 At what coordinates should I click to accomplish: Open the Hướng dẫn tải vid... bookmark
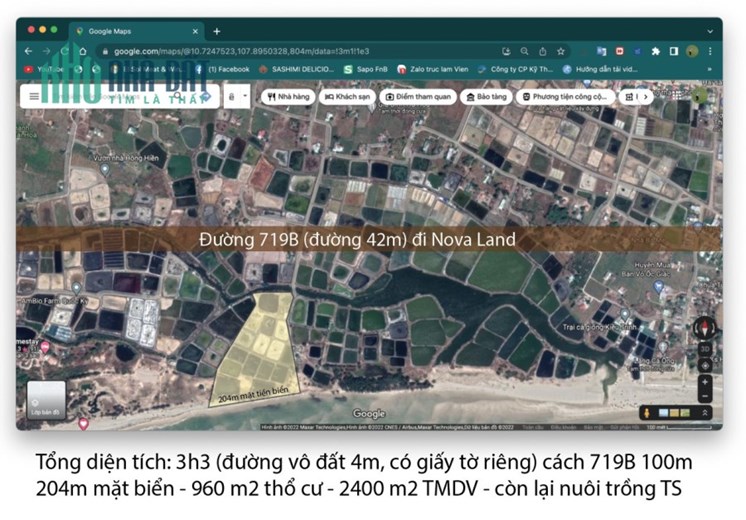coord(600,69)
